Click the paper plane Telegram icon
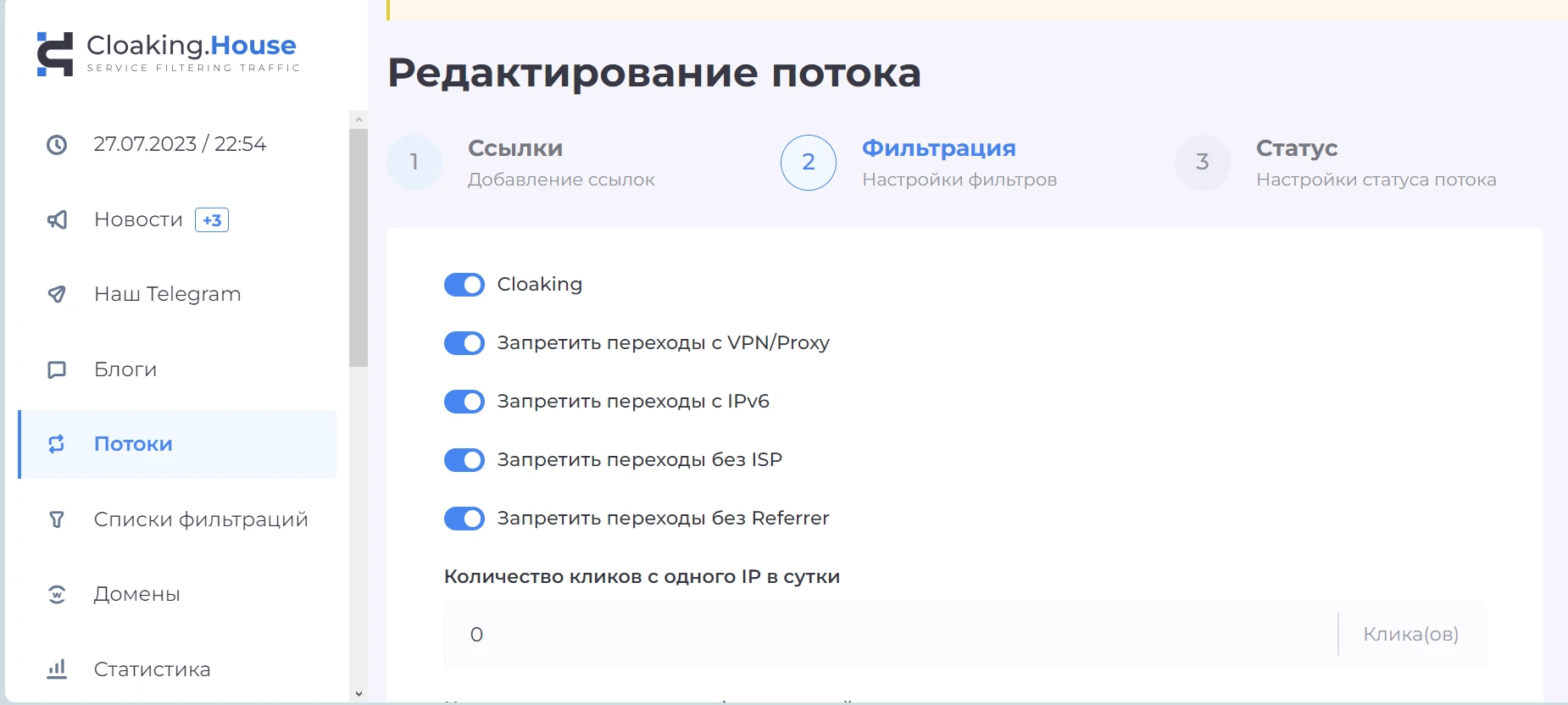Screen dimensions: 1568x705 [x=57, y=294]
